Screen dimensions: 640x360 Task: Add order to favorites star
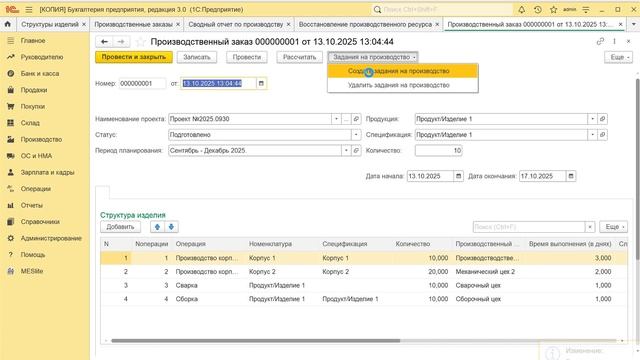click(140, 42)
